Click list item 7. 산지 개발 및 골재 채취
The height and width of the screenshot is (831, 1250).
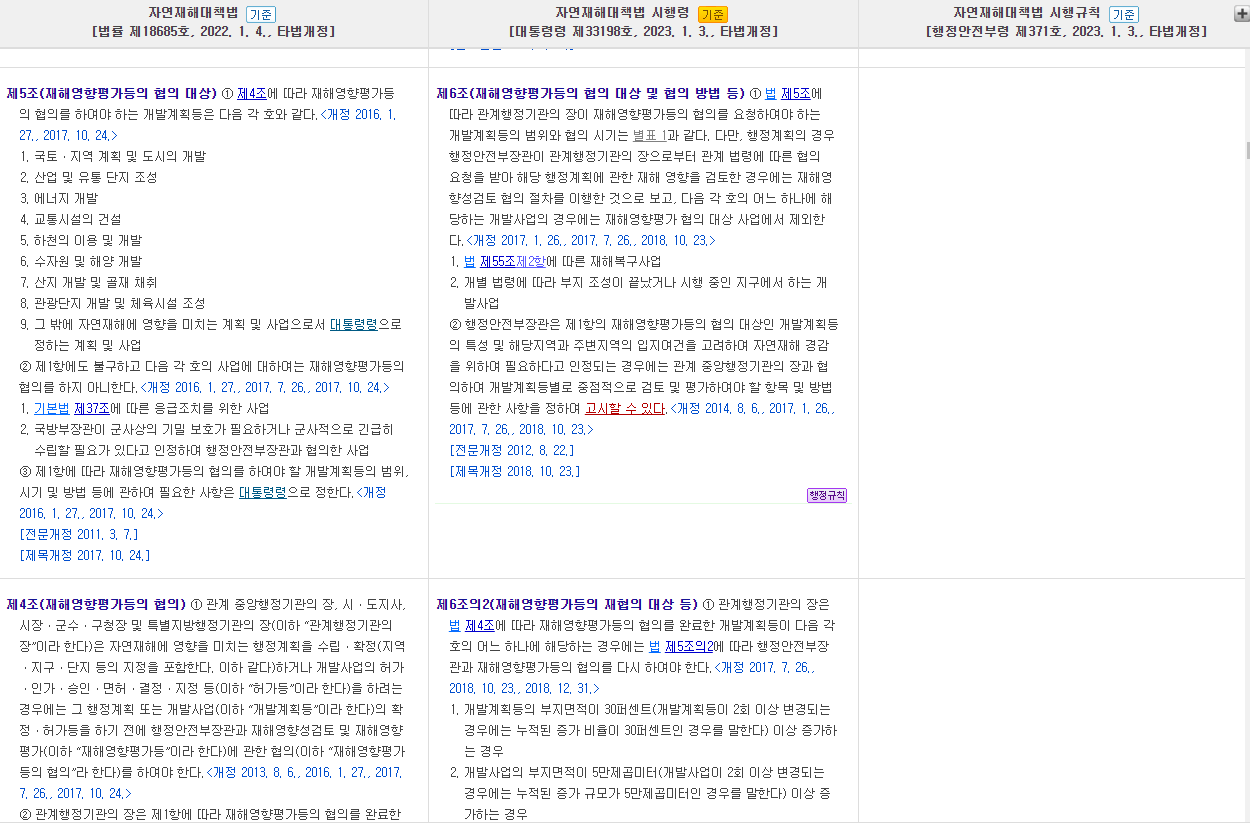click(x=88, y=282)
